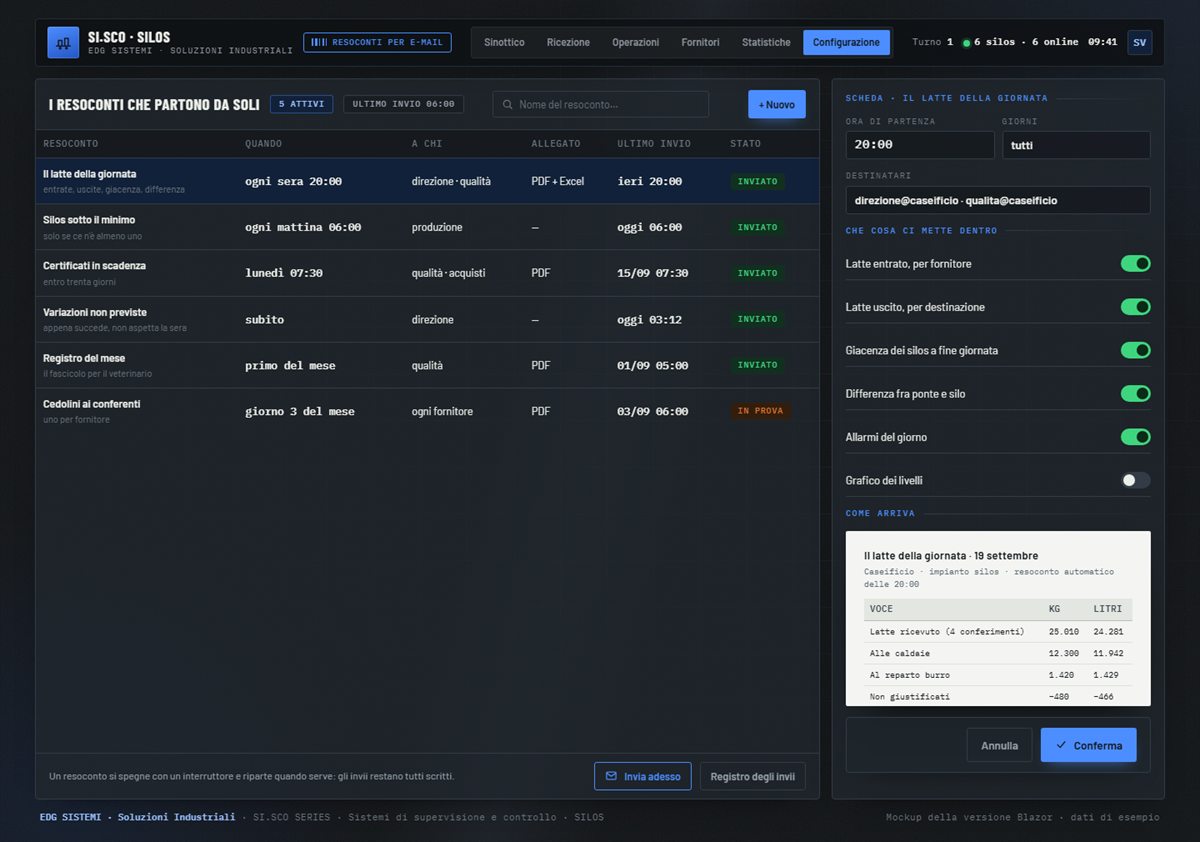Turn off 'Differenza fra ponte e silo'
This screenshot has width=1200, height=842.
(x=1135, y=394)
